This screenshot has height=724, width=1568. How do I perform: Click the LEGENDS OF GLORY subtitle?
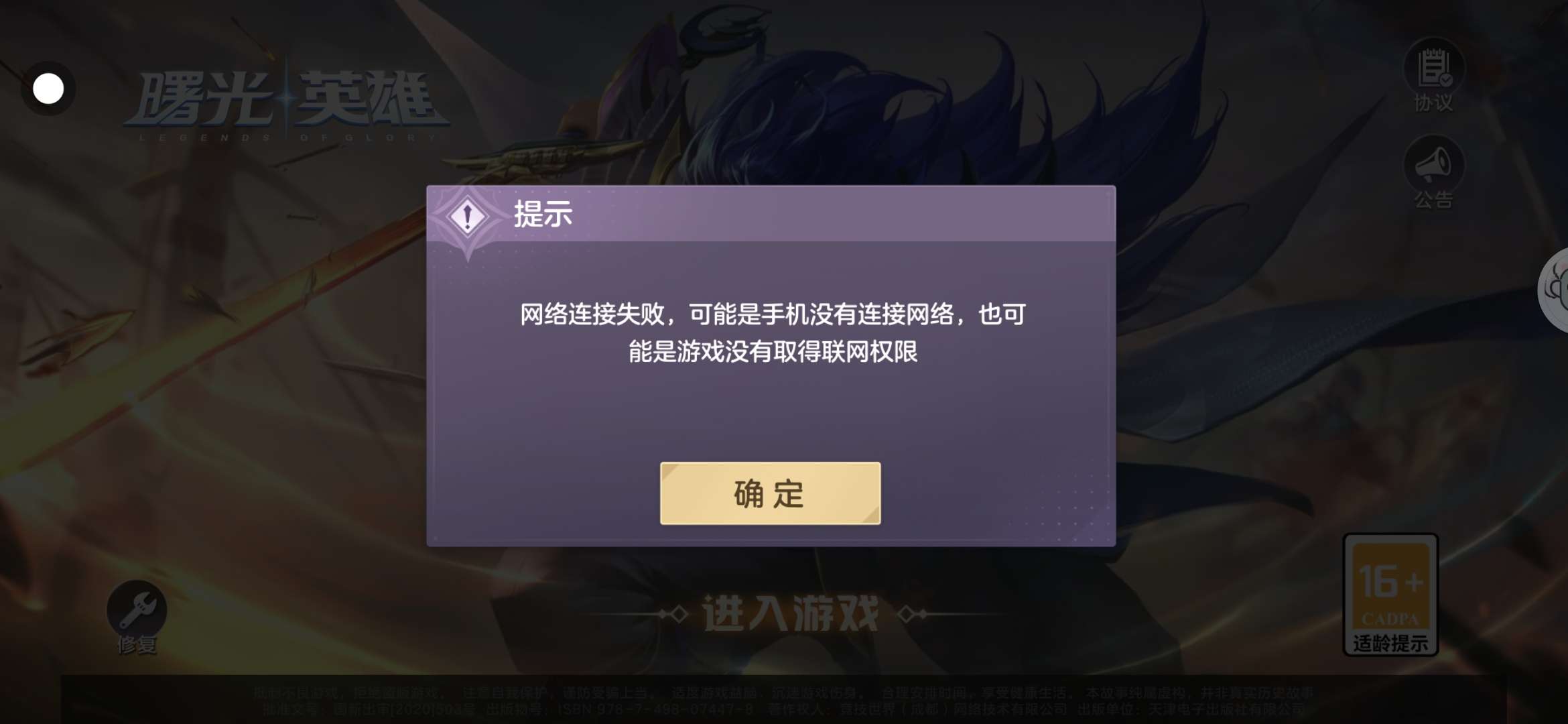click(x=287, y=137)
